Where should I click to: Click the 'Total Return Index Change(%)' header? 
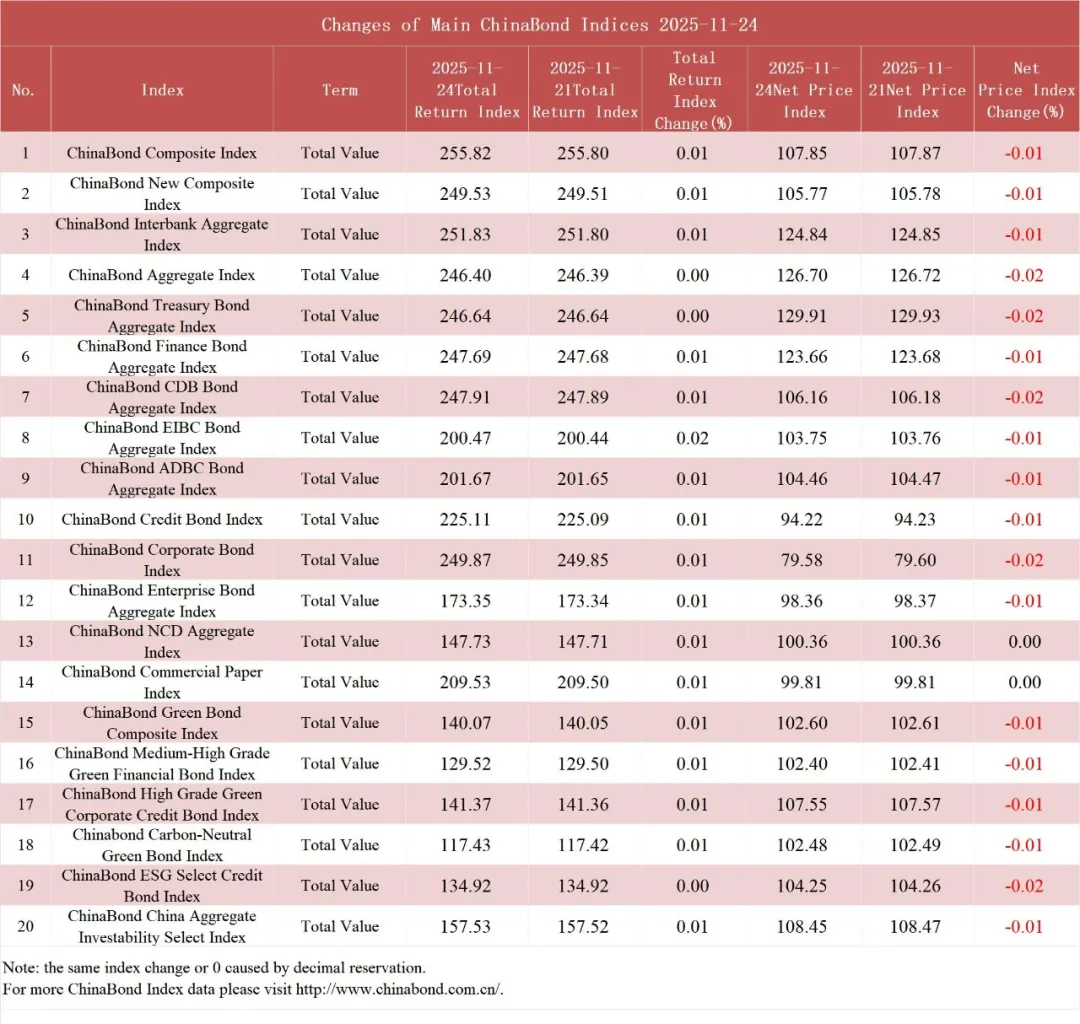tap(694, 90)
